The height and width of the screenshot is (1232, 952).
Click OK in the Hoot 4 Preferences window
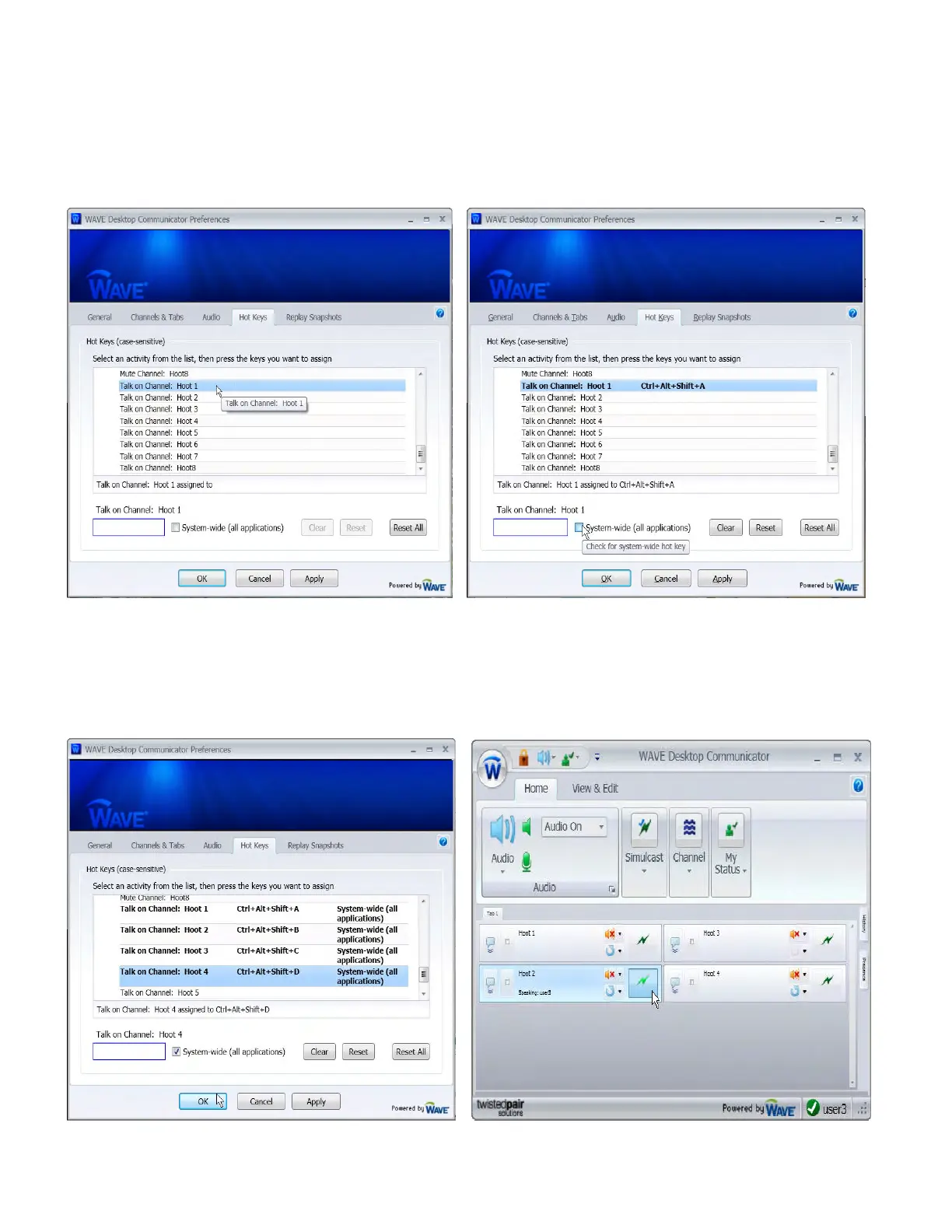coord(203,1101)
